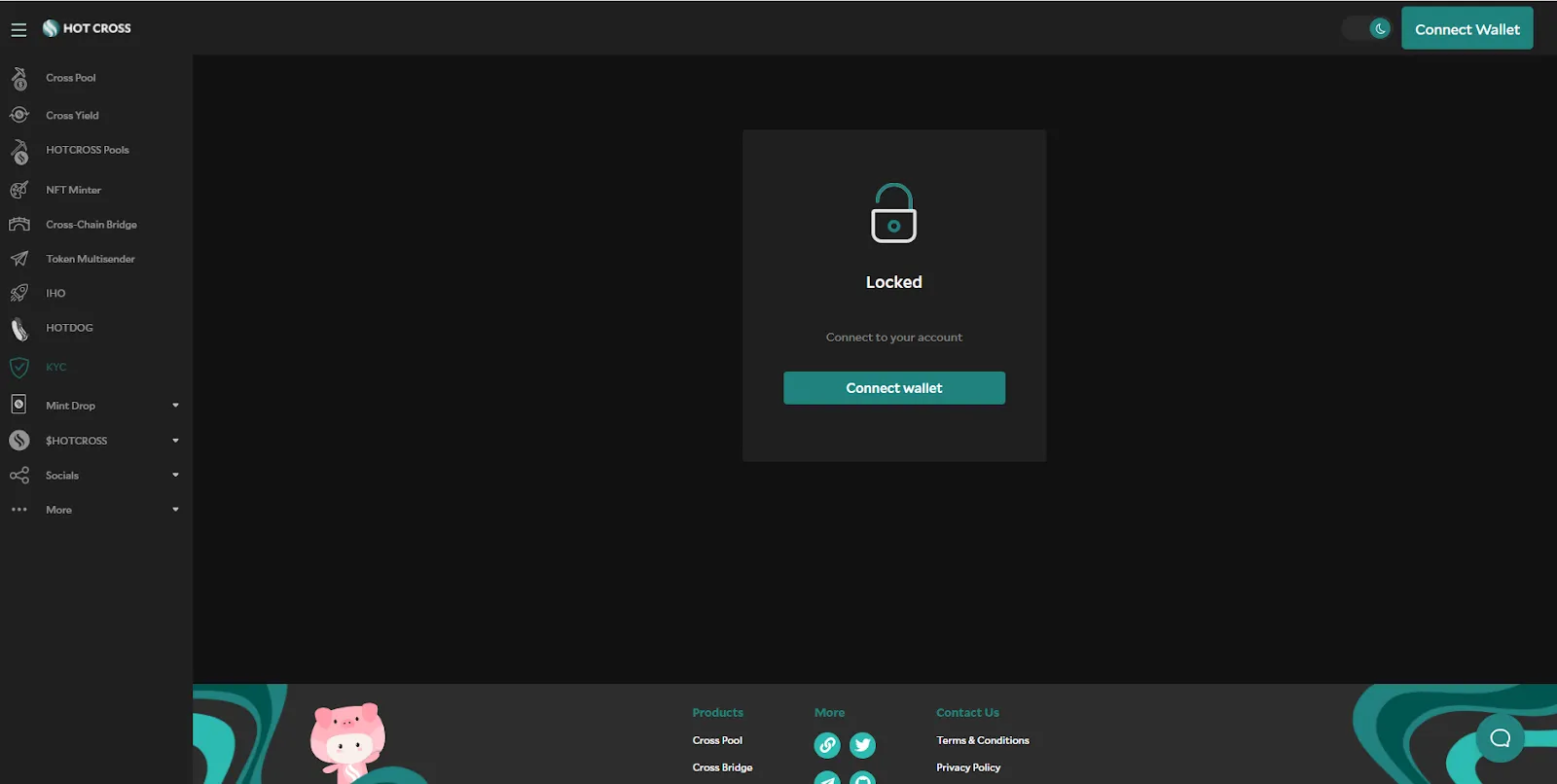The height and width of the screenshot is (784, 1557).
Task: Click the $HOTCROSS coin icon
Action: [19, 441]
